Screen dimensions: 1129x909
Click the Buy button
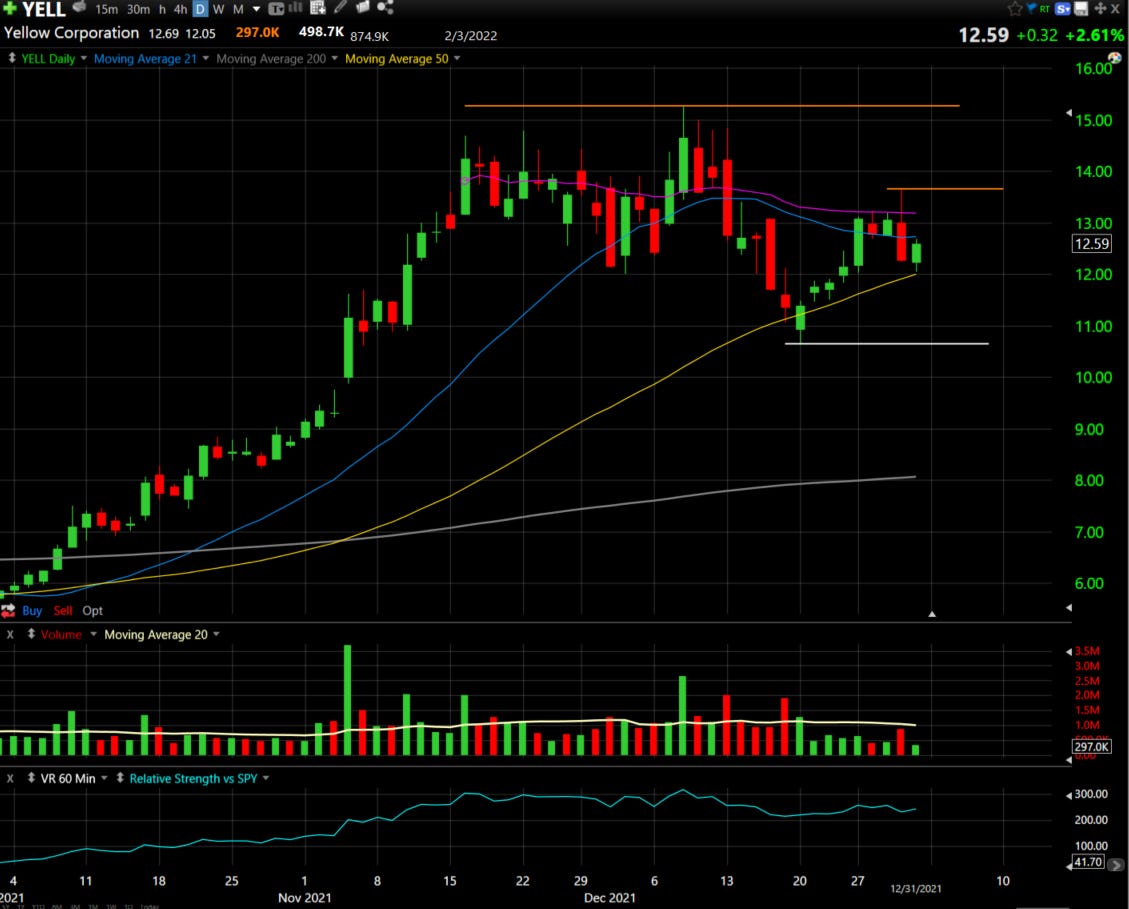click(x=32, y=611)
